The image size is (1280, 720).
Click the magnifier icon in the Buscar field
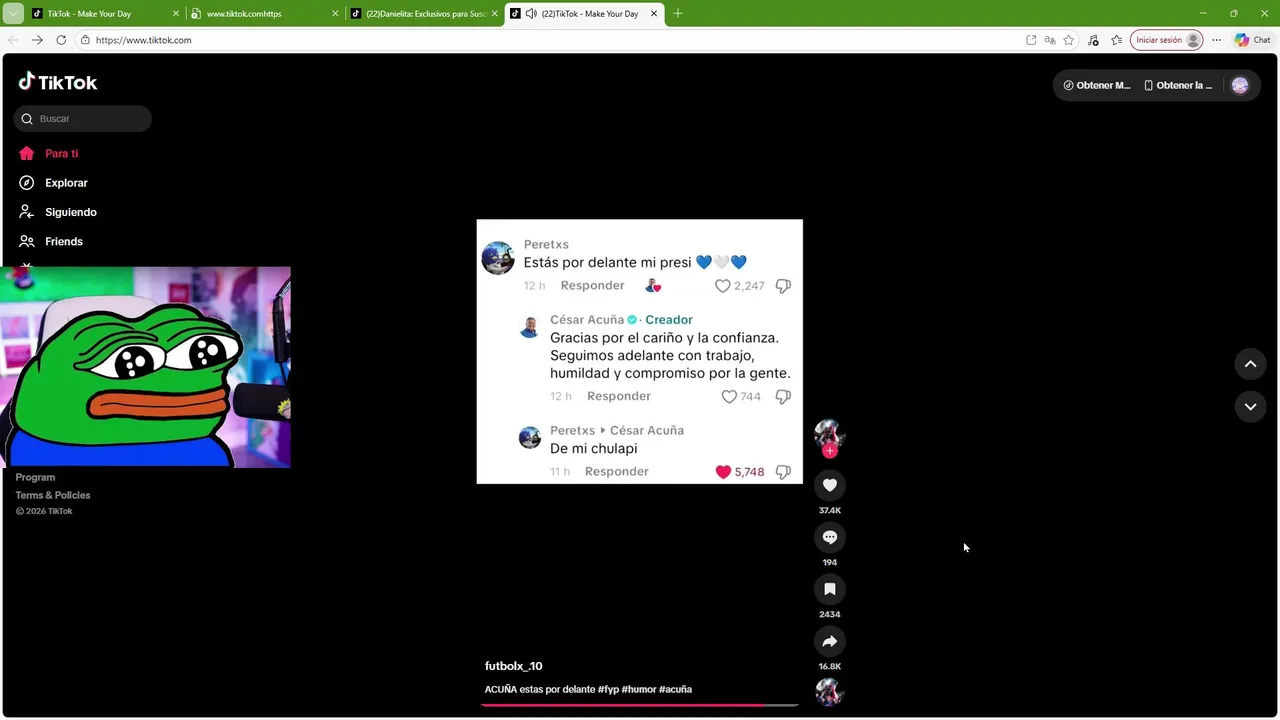(27, 119)
